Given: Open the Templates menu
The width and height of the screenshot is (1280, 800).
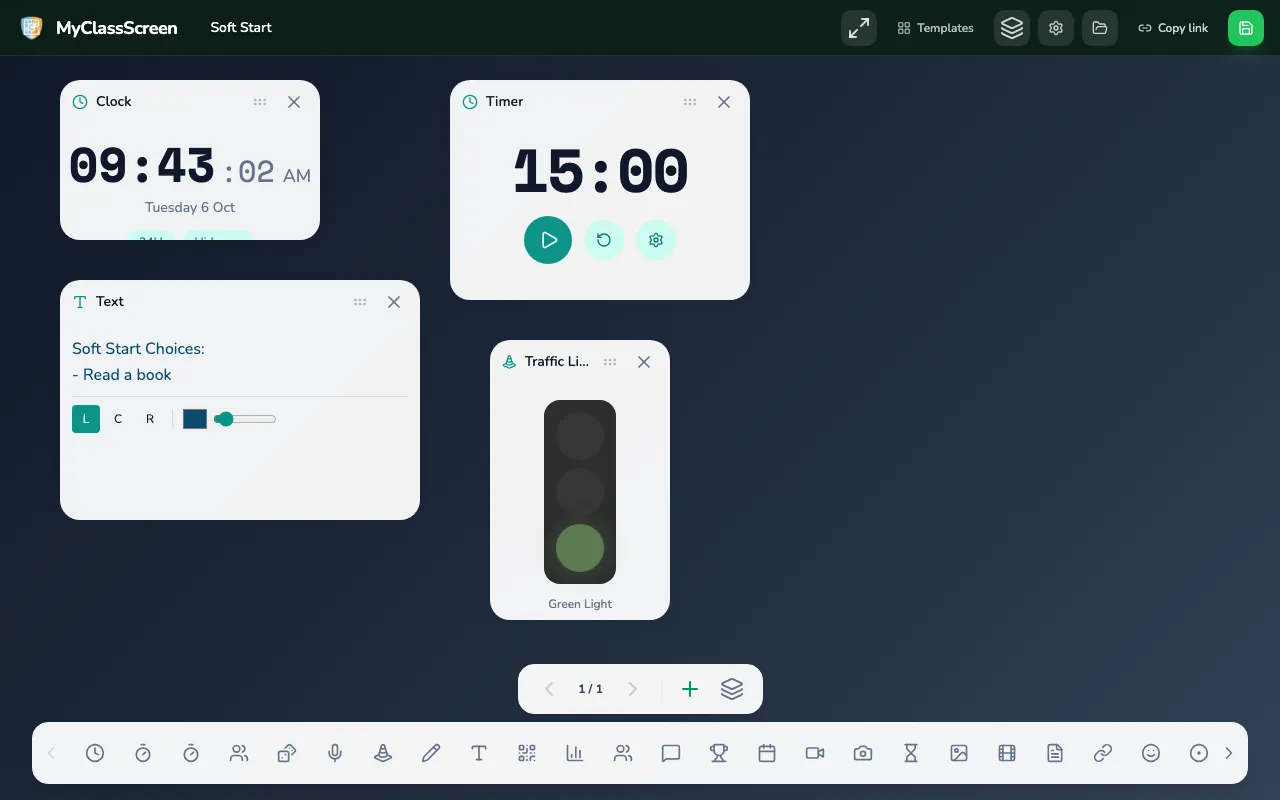Looking at the screenshot, I should 936,28.
